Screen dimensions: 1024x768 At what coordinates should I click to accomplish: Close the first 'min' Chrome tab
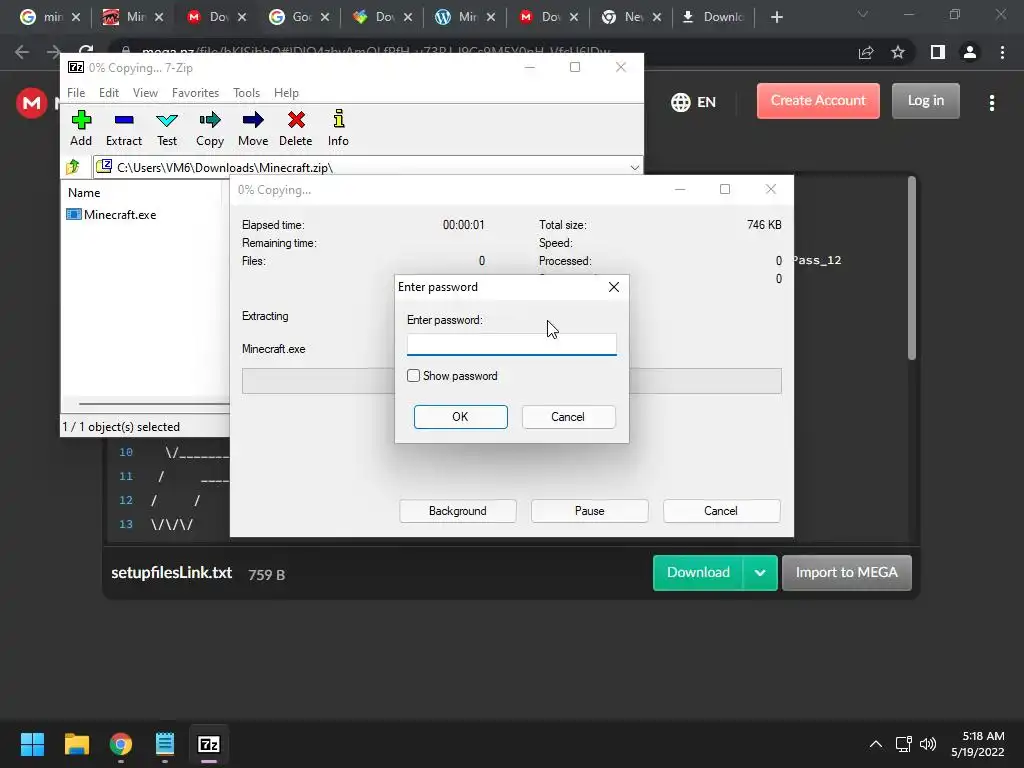pos(76,17)
